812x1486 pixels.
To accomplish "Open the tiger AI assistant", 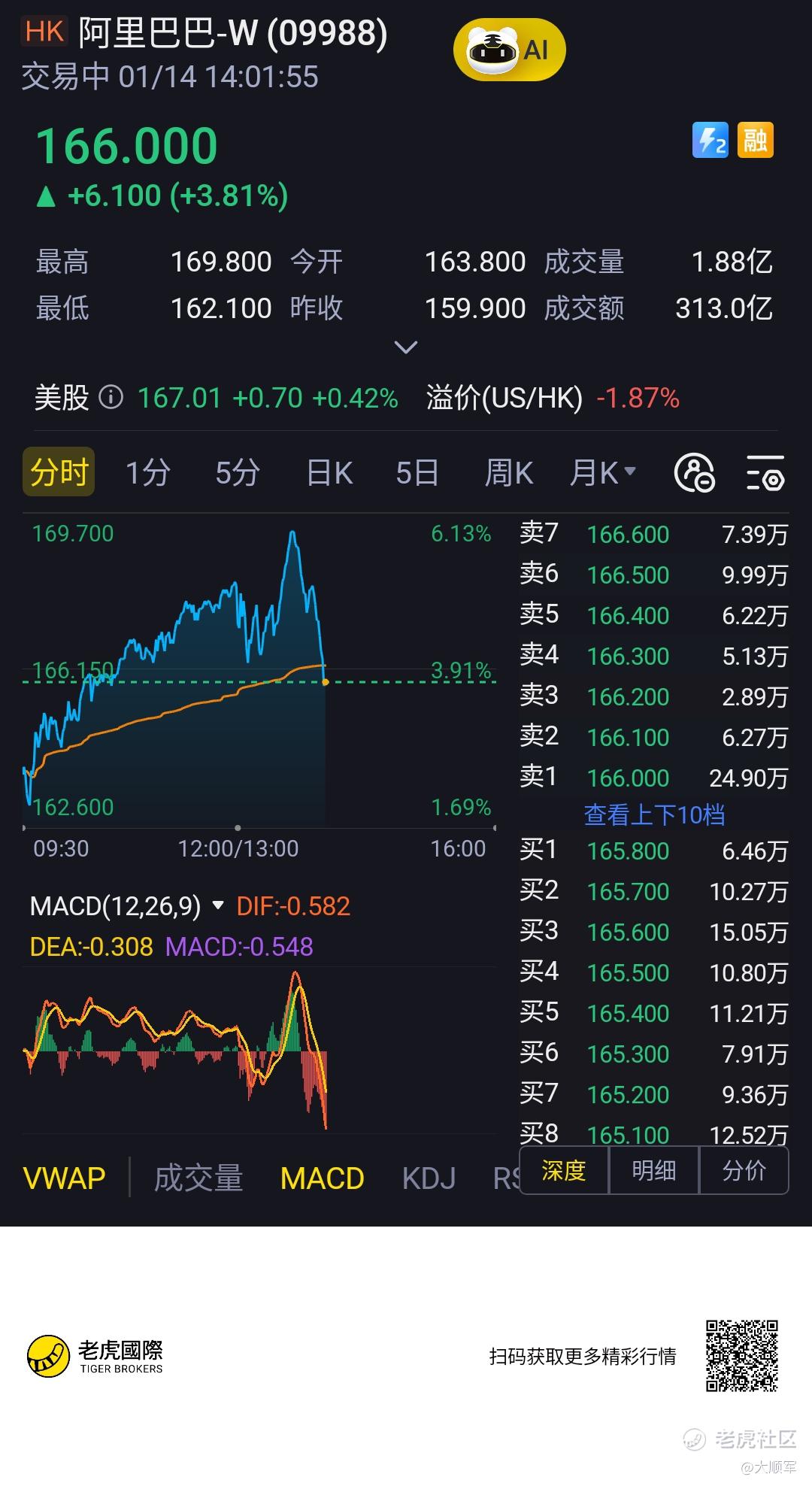I will coord(509,50).
